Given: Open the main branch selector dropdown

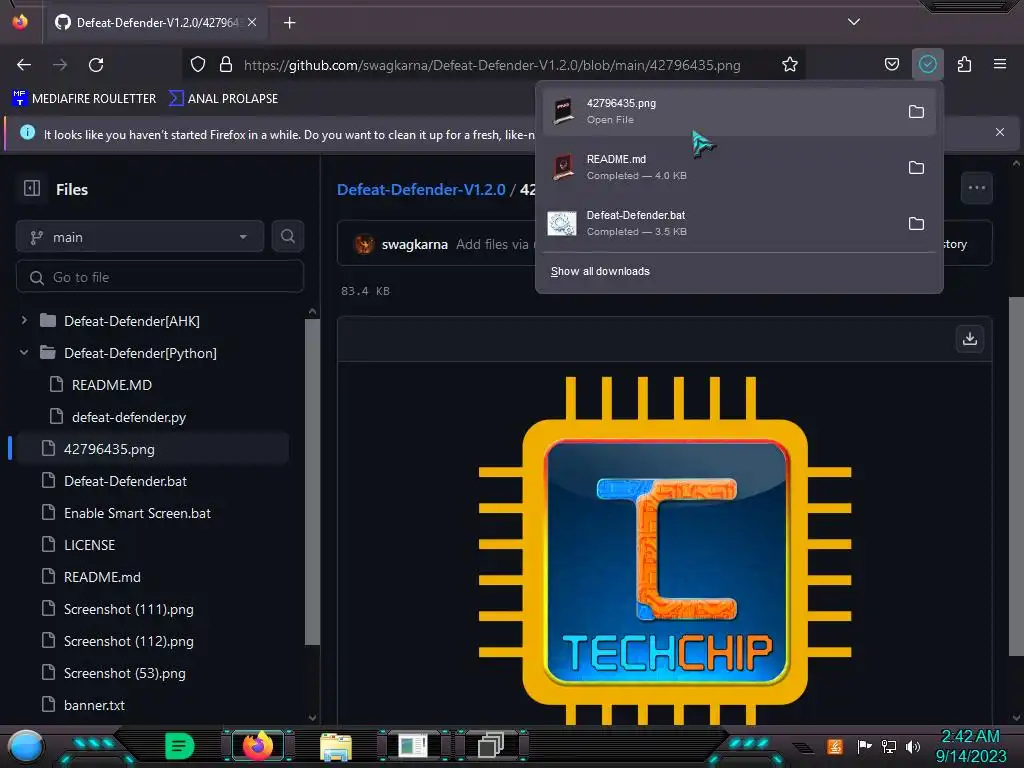Looking at the screenshot, I should pos(140,237).
